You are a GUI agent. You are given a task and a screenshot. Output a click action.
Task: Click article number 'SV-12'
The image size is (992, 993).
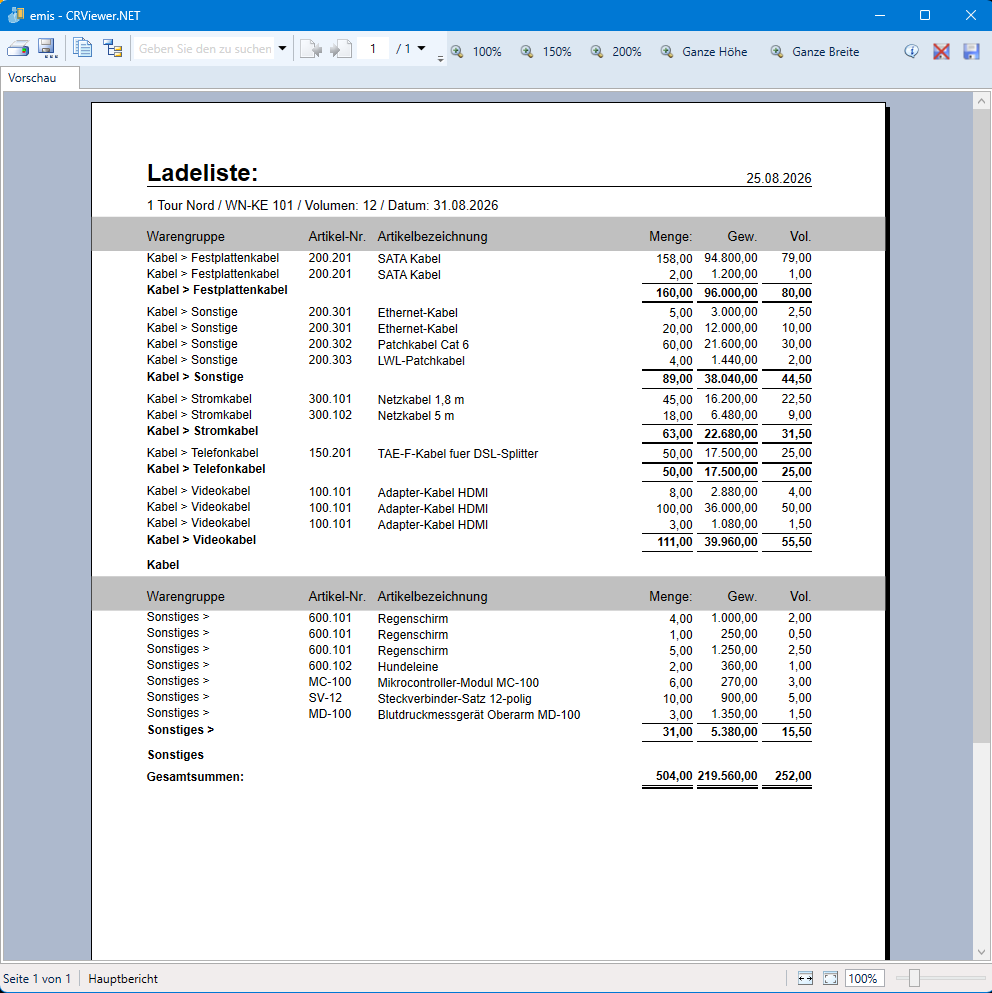325,698
